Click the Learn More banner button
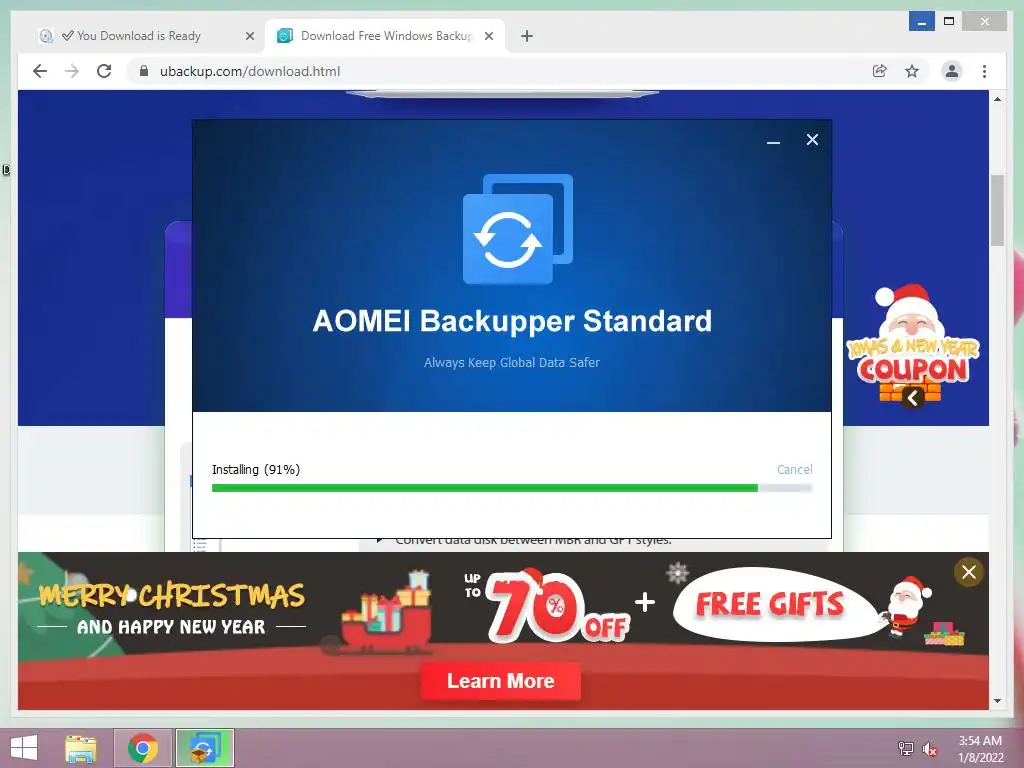Viewport: 1024px width, 768px height. (x=500, y=681)
